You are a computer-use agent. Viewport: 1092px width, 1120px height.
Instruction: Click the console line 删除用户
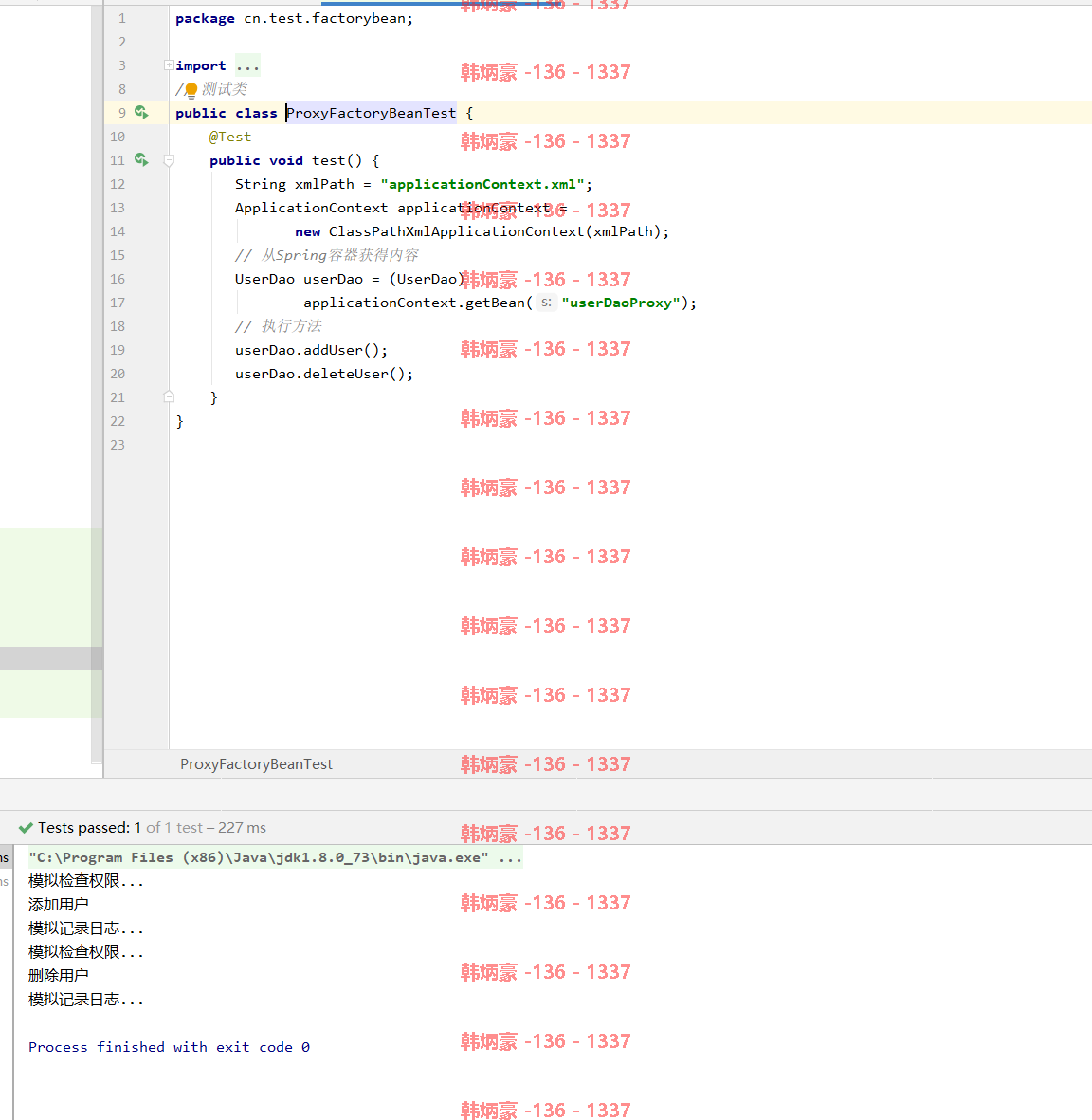[59, 976]
